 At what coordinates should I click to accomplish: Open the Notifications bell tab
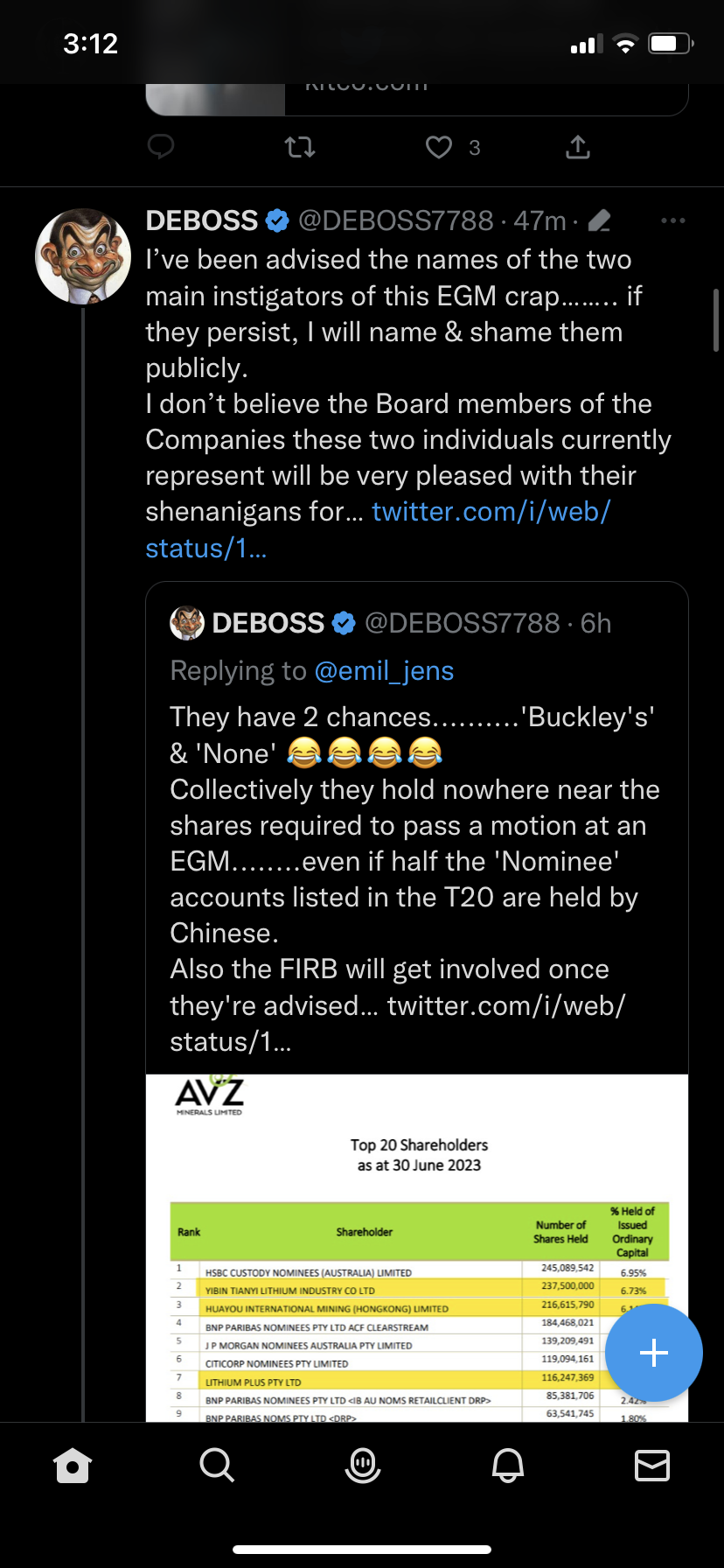507,1465
